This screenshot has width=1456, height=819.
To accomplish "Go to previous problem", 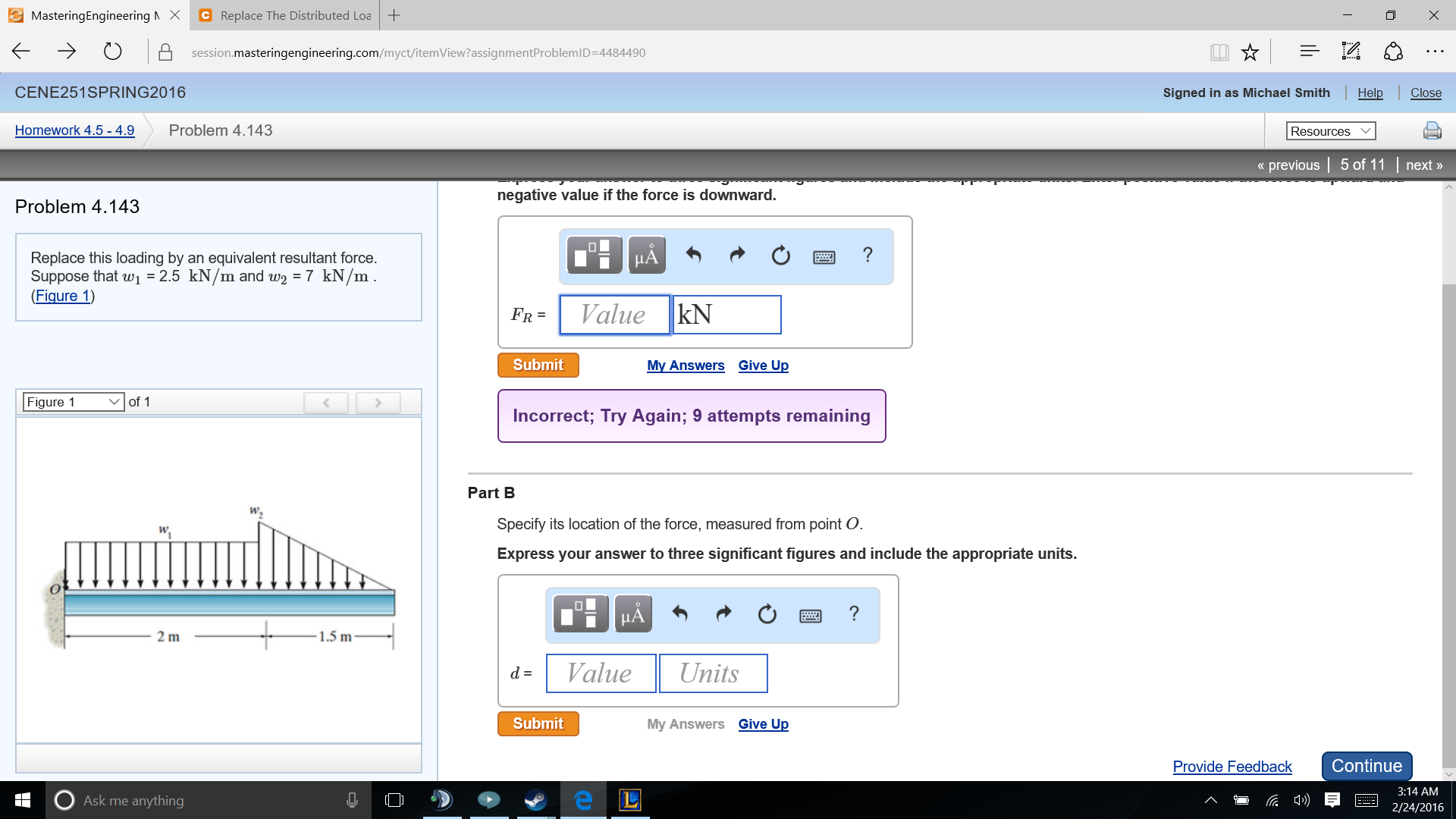I will coord(1288,165).
